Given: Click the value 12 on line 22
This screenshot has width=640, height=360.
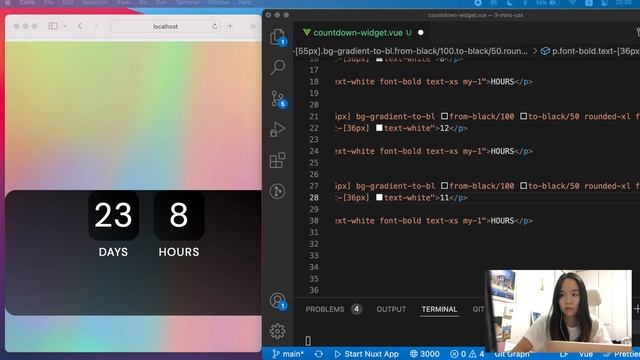Looking at the screenshot, I should tap(444, 128).
